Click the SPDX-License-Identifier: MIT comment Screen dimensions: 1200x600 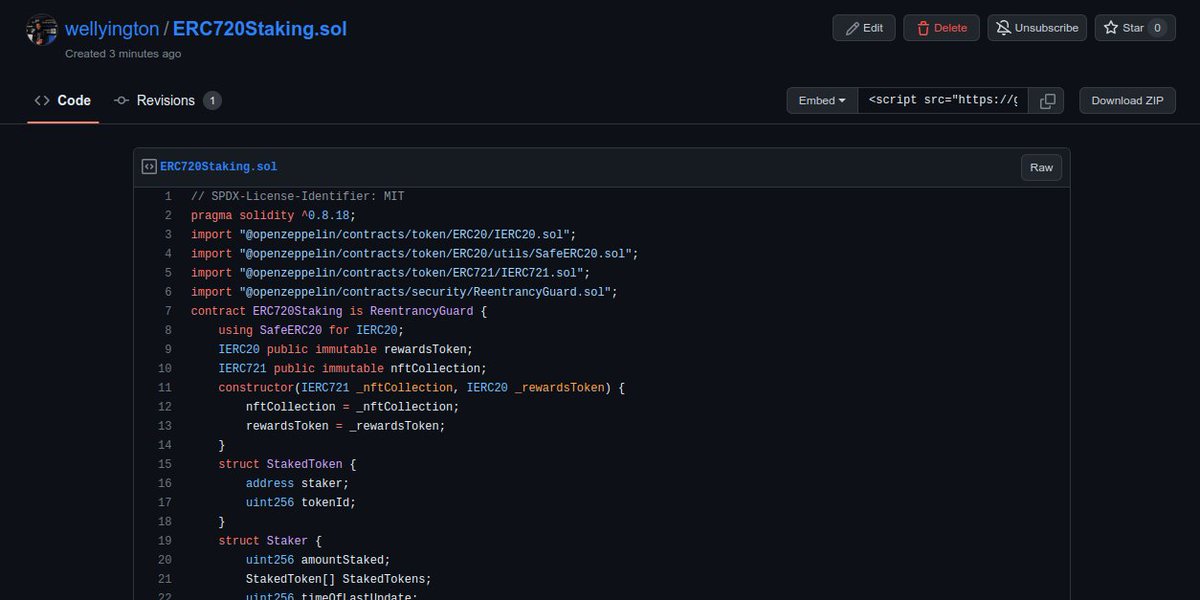pos(297,197)
